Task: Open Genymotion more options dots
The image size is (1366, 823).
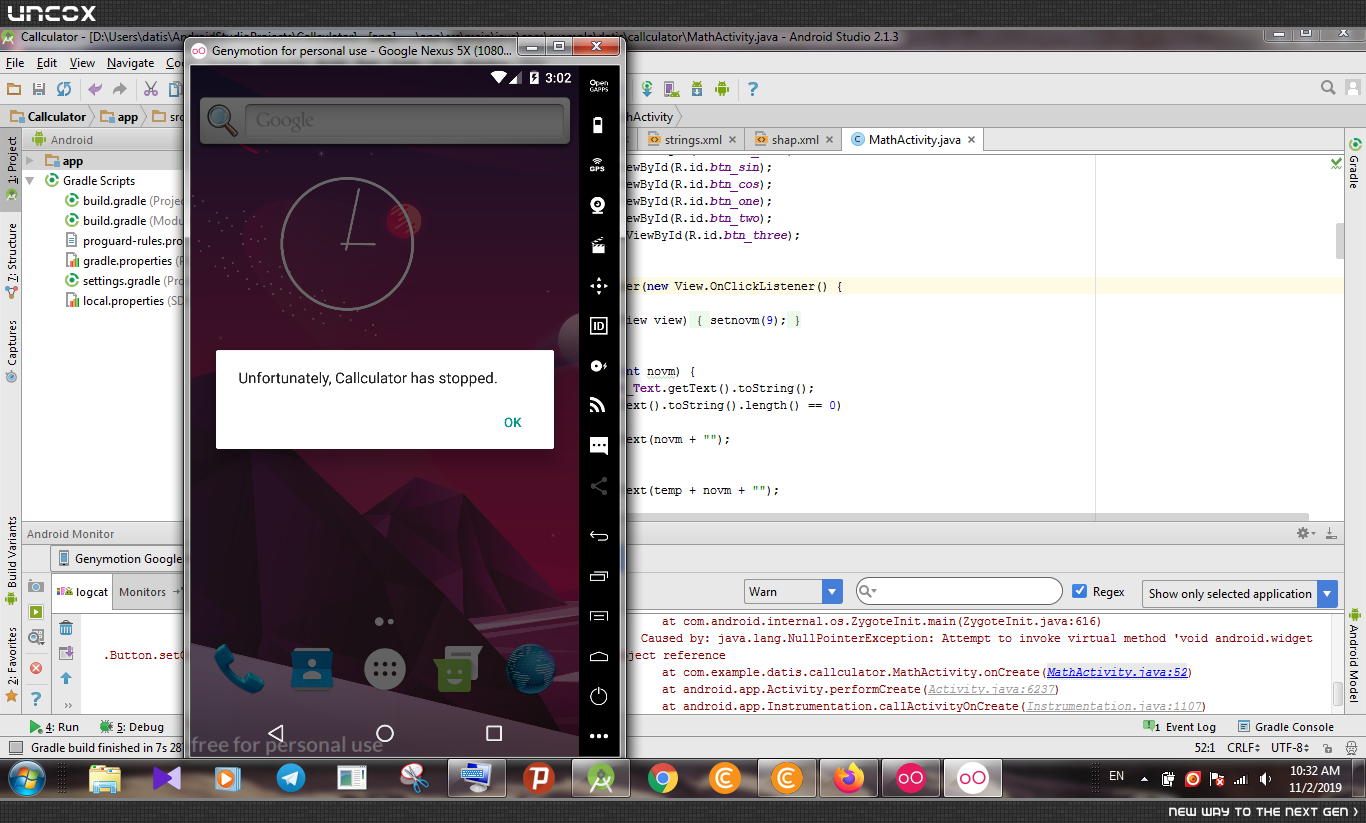Action: point(598,736)
